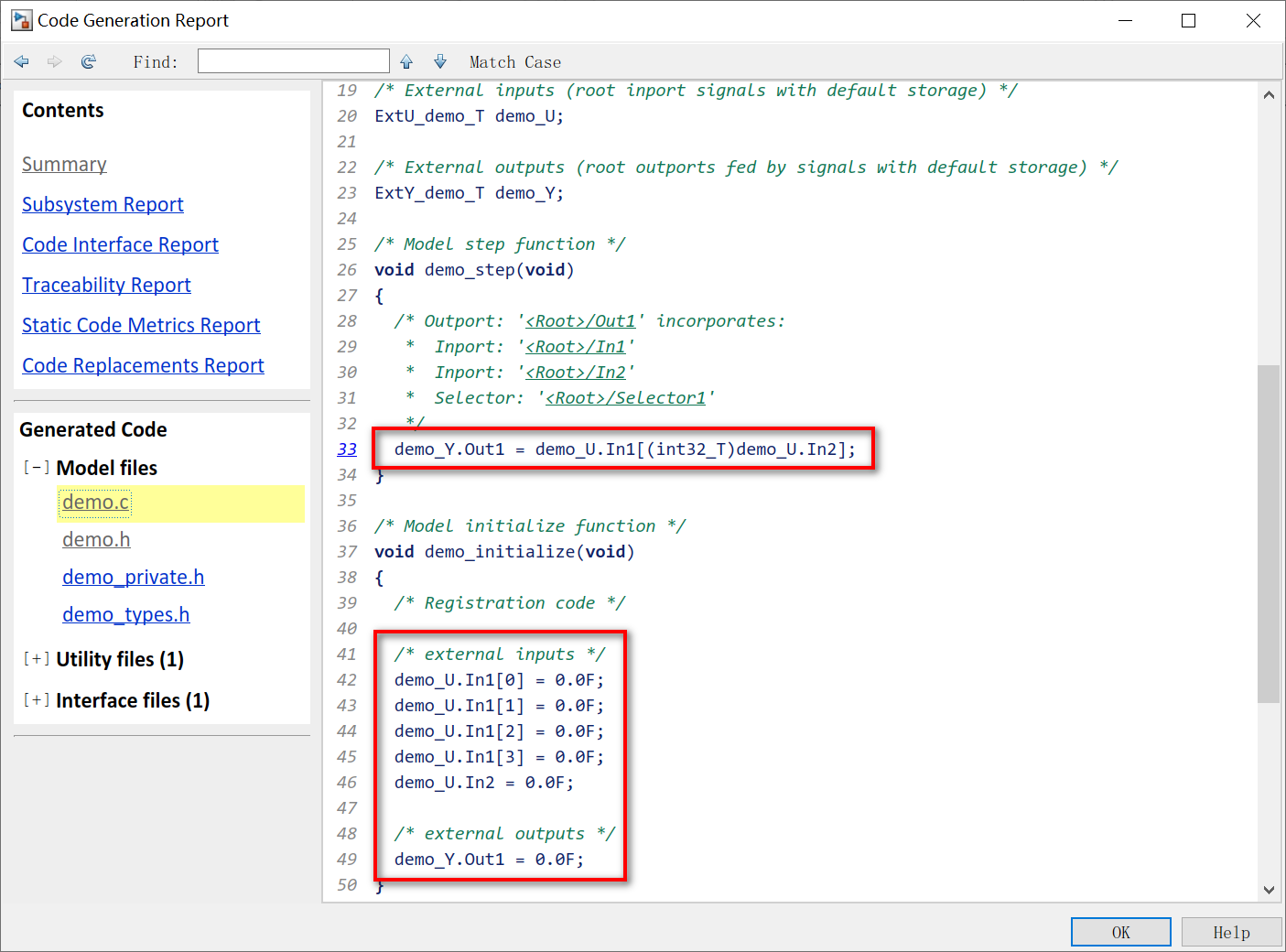
Task: Expand the Utility files section
Action: (x=36, y=658)
